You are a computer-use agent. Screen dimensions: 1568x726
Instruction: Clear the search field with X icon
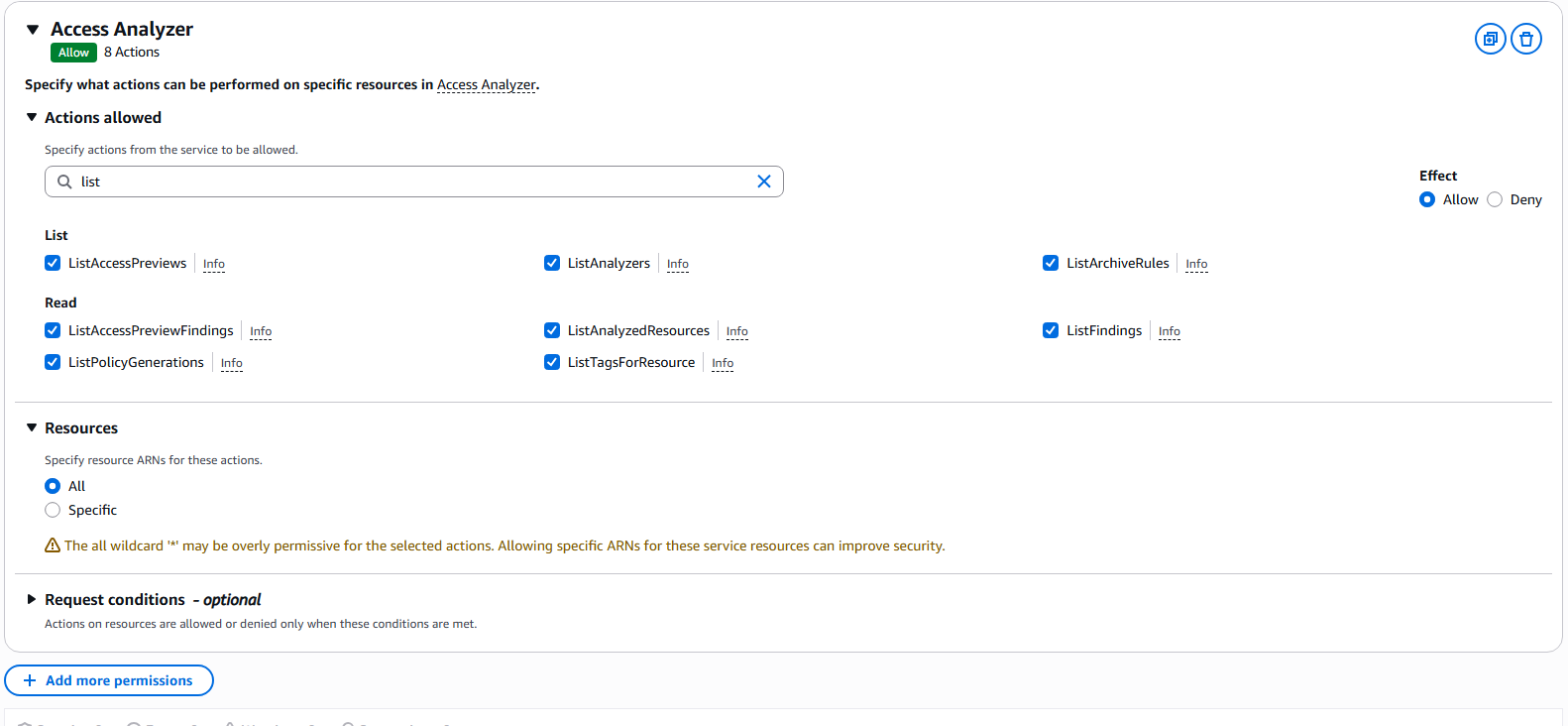coord(764,181)
